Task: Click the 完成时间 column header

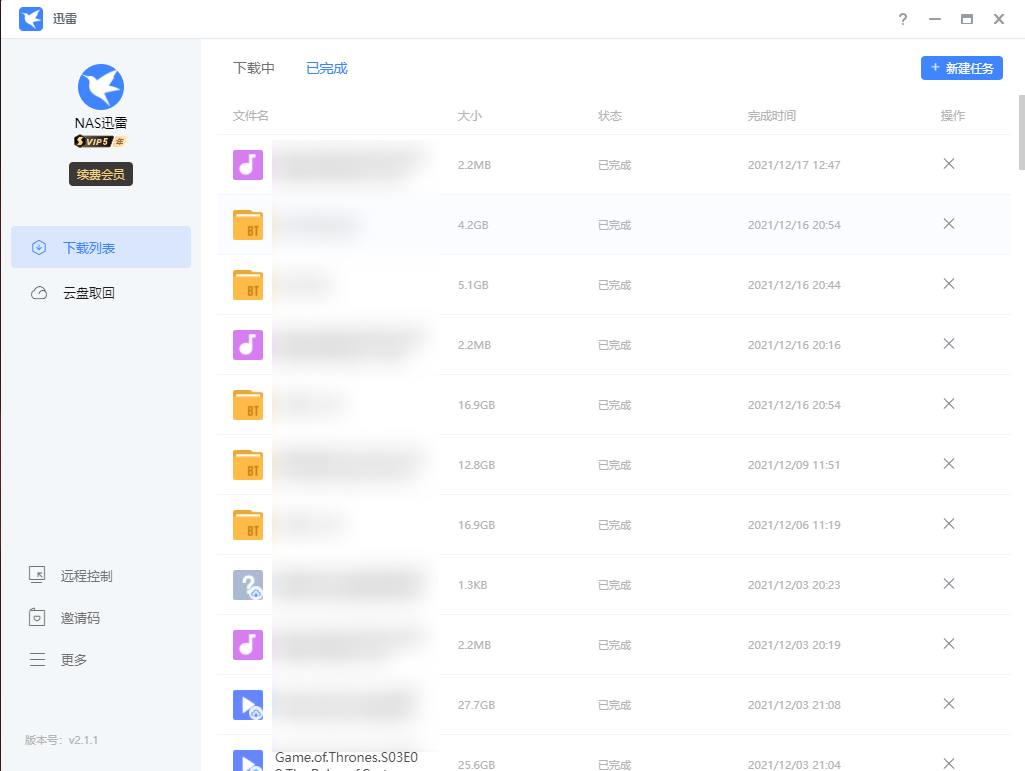Action: [772, 116]
